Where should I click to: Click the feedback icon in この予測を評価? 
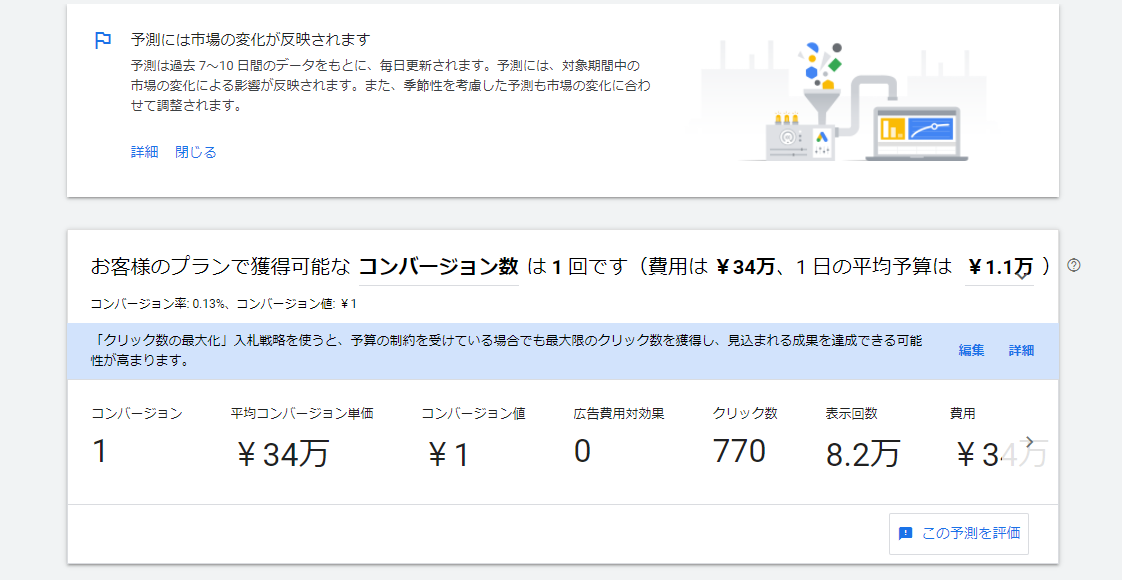pyautogui.click(x=906, y=534)
